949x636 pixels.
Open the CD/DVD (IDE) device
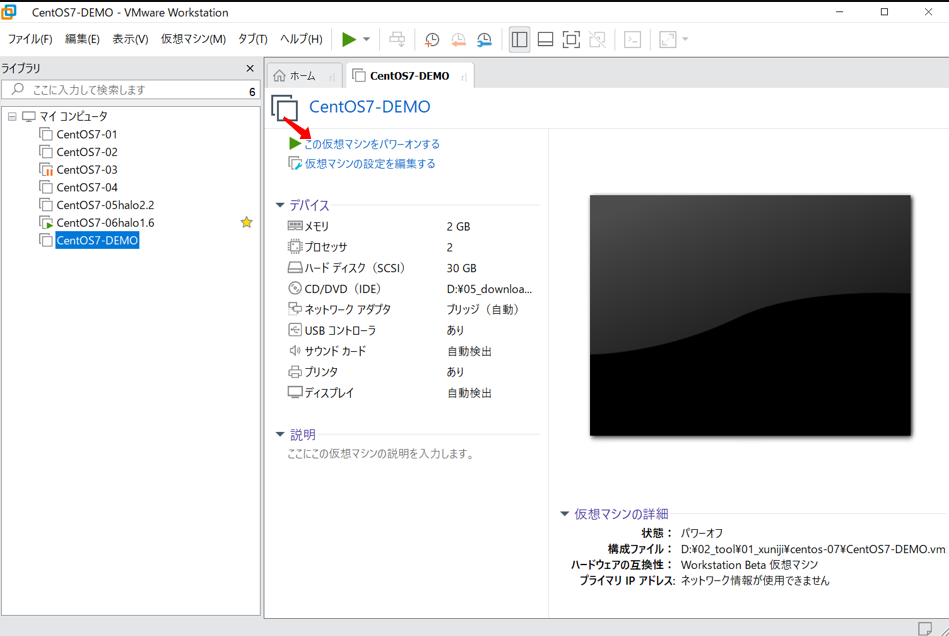point(335,289)
